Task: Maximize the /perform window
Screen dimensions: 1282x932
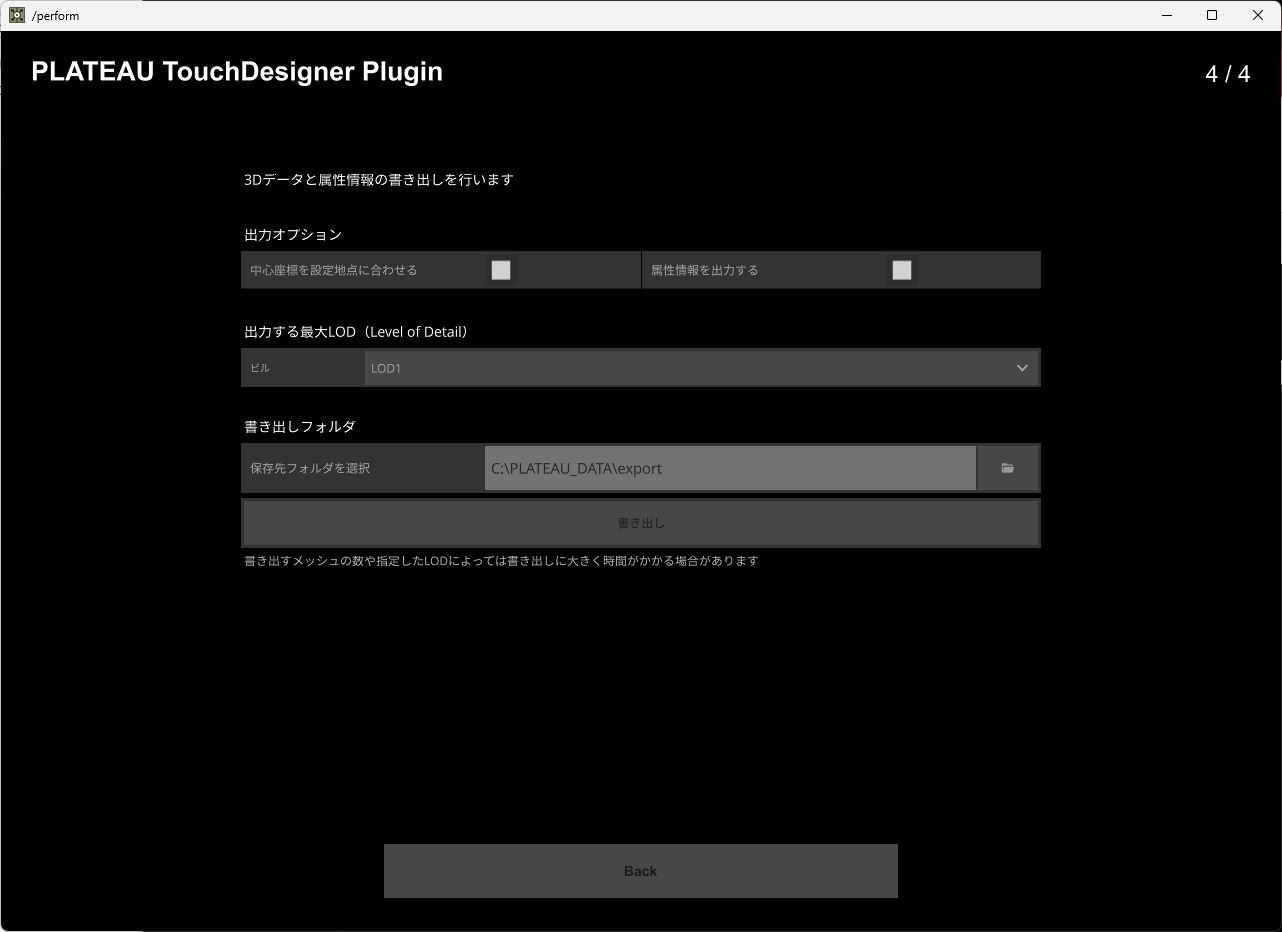Action: point(1212,15)
